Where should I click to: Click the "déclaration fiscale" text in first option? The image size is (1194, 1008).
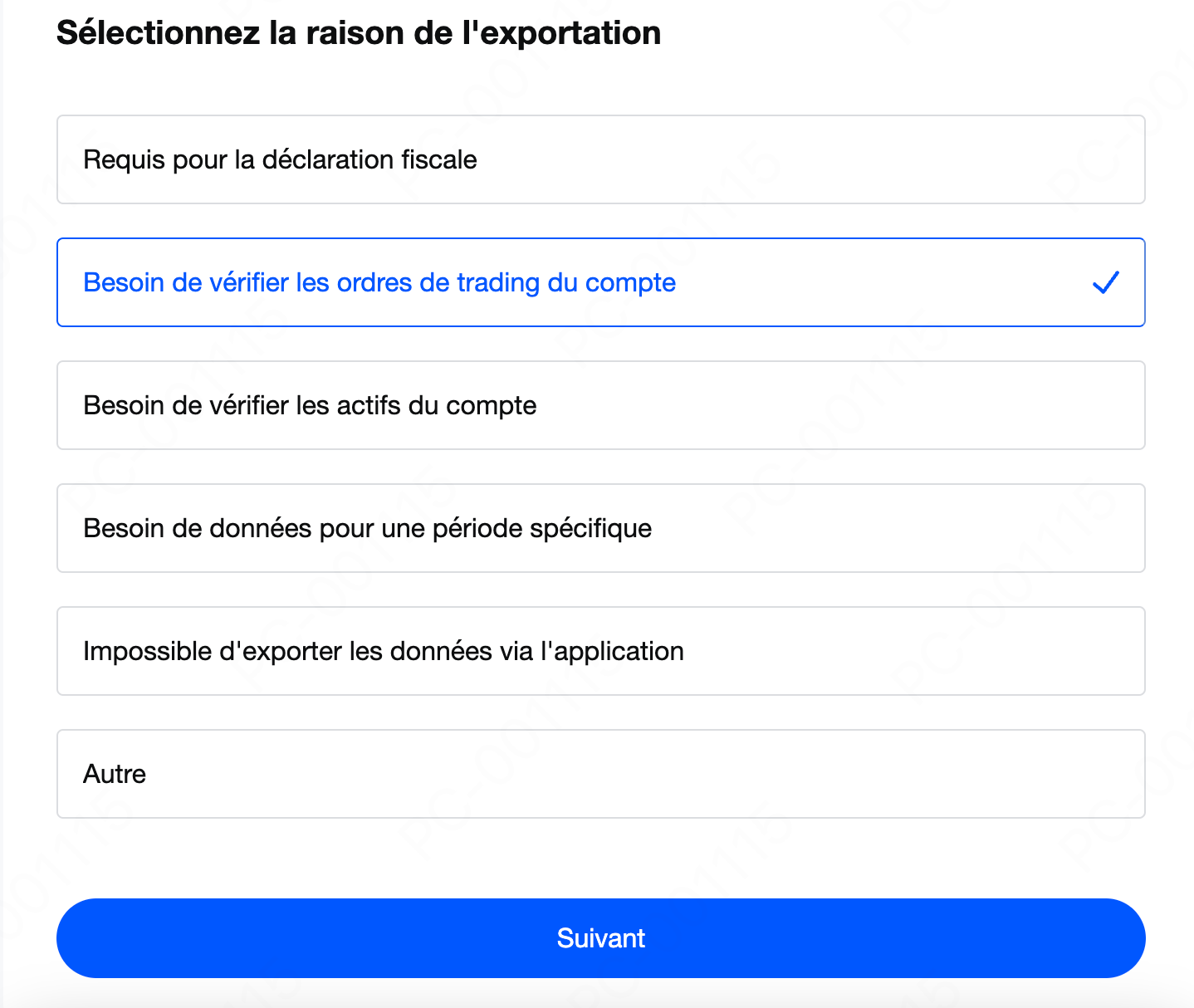(x=369, y=159)
